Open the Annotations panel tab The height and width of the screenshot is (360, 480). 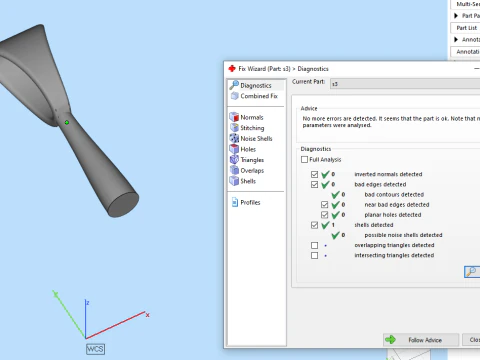coord(466,52)
